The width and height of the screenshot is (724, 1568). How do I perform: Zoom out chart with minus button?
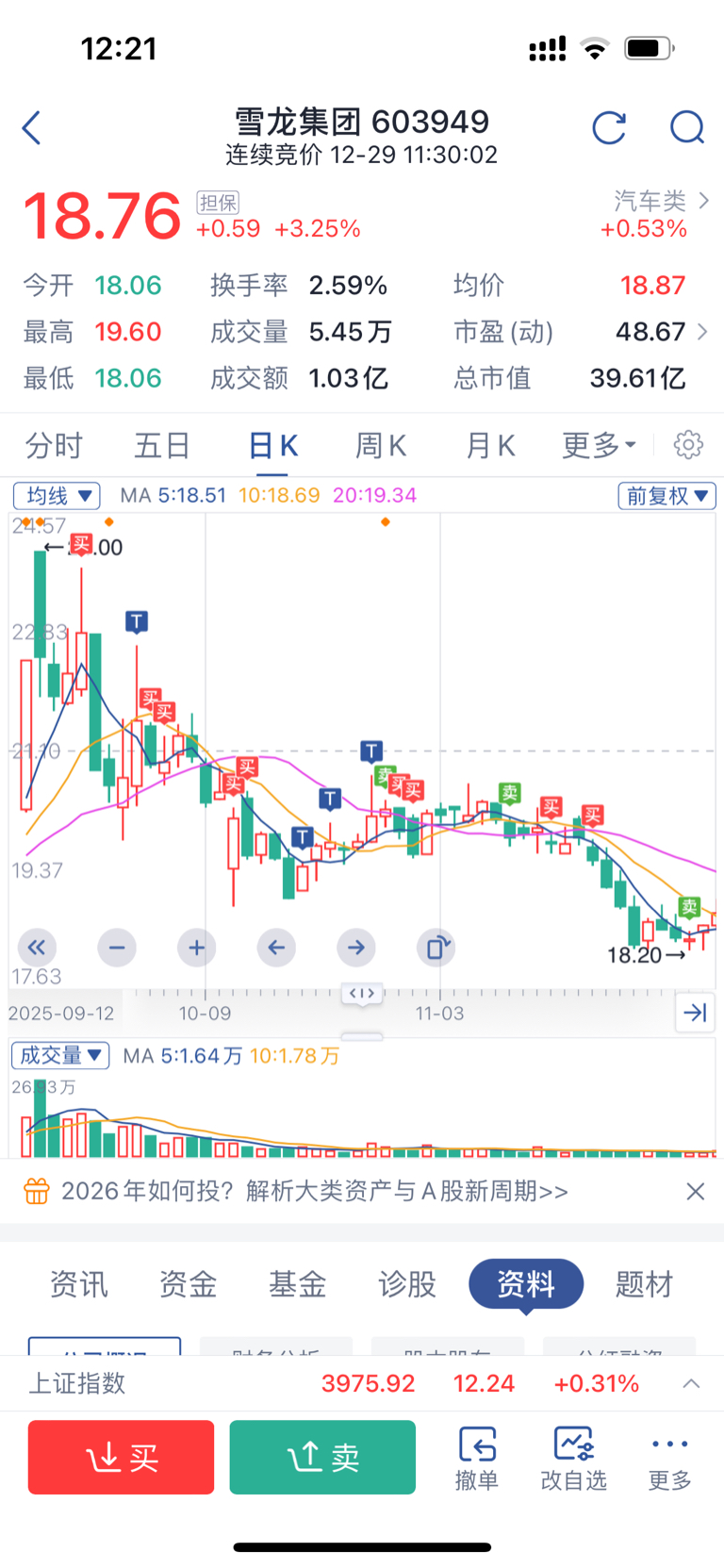[117, 947]
